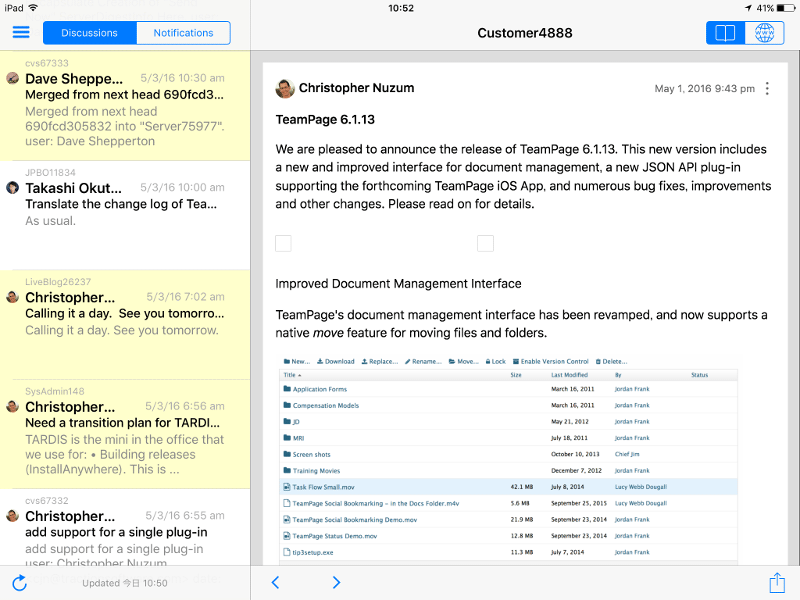Open Christopher Nuzum author name
Screen dimensions: 800x600
(x=356, y=88)
